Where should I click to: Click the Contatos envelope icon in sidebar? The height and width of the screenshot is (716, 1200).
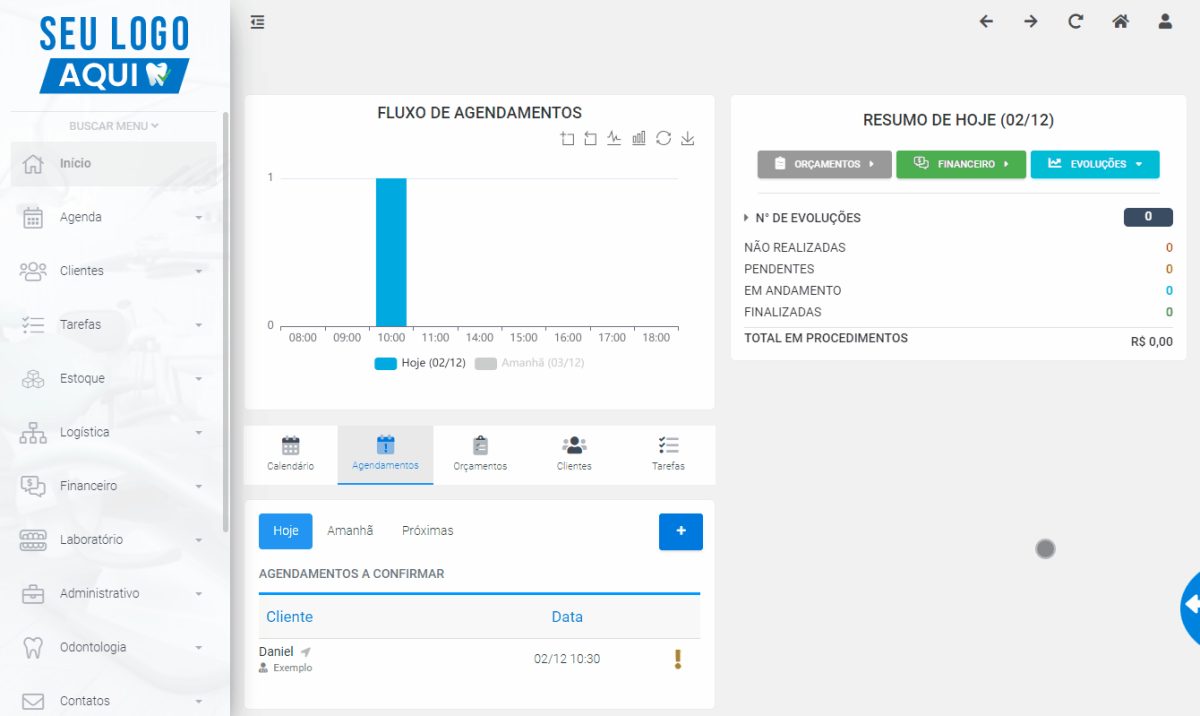(x=33, y=701)
